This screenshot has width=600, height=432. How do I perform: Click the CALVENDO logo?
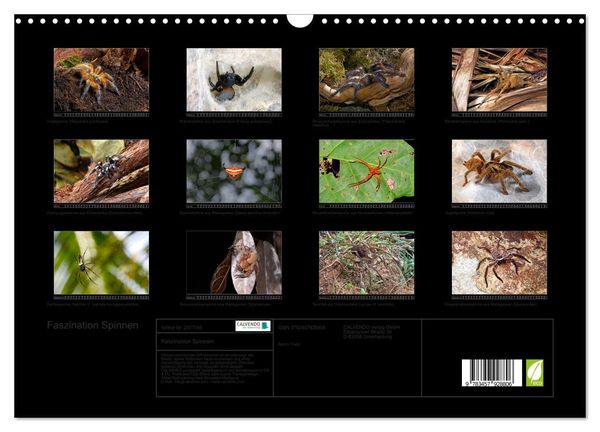tap(253, 326)
